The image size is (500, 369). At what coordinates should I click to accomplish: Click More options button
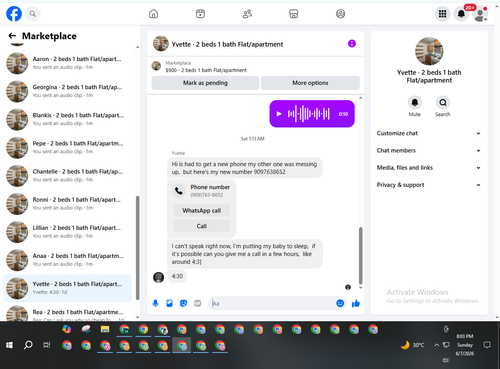pos(310,83)
